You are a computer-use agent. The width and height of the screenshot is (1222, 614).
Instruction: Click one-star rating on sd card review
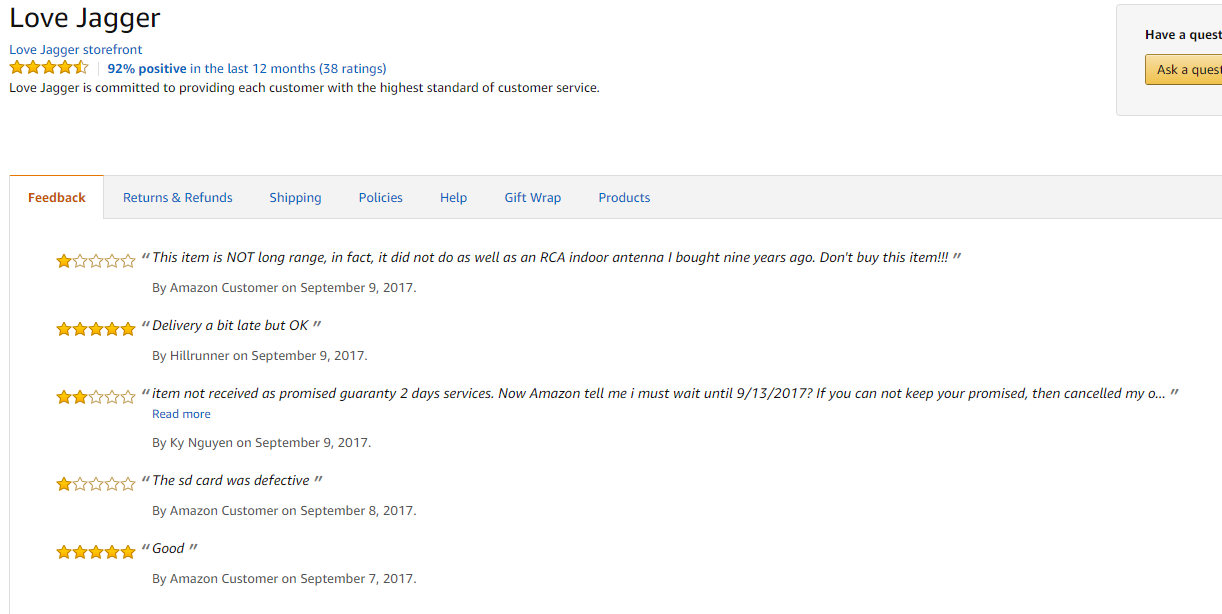point(96,484)
